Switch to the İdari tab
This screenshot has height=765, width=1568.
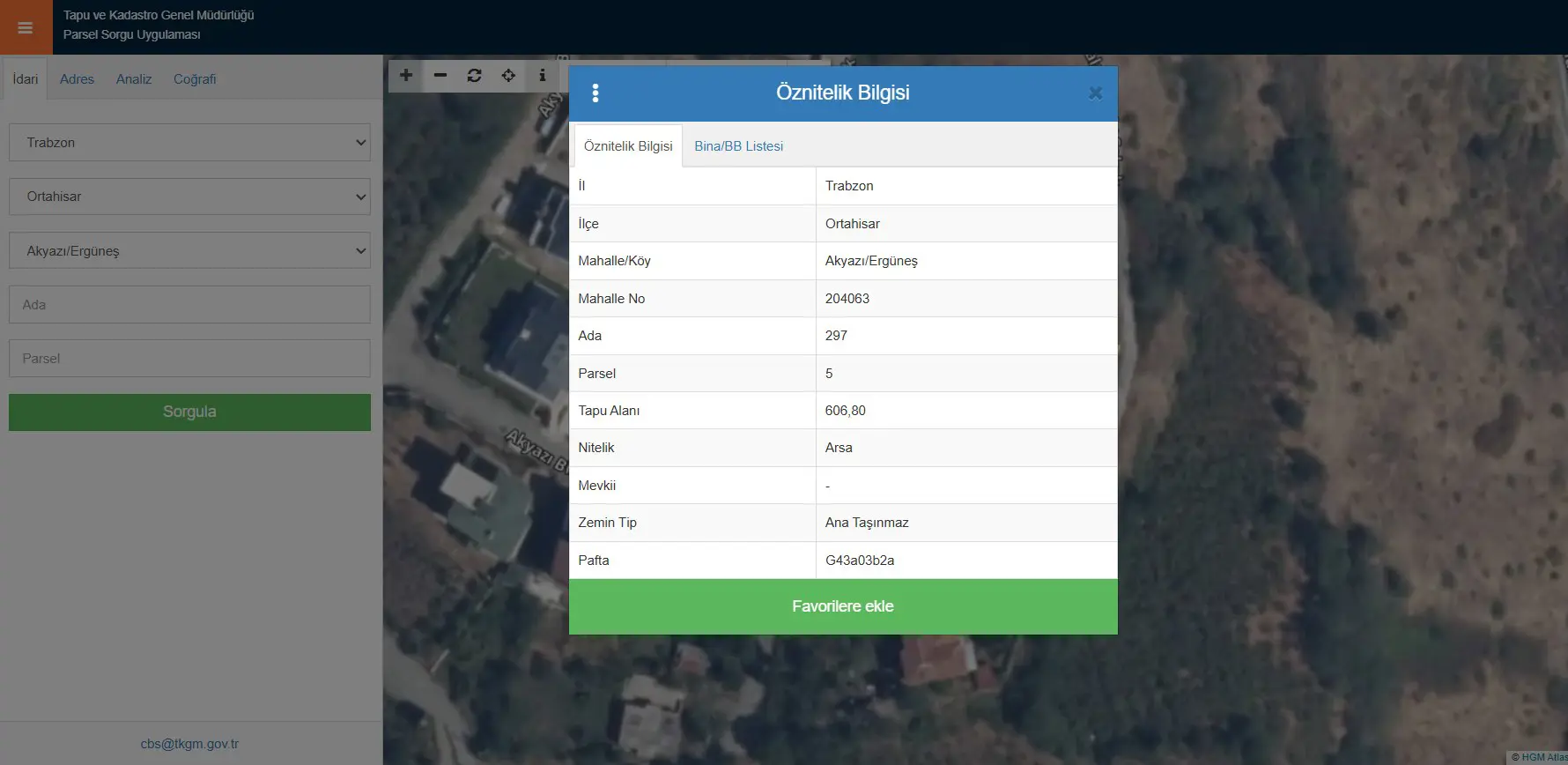point(26,79)
